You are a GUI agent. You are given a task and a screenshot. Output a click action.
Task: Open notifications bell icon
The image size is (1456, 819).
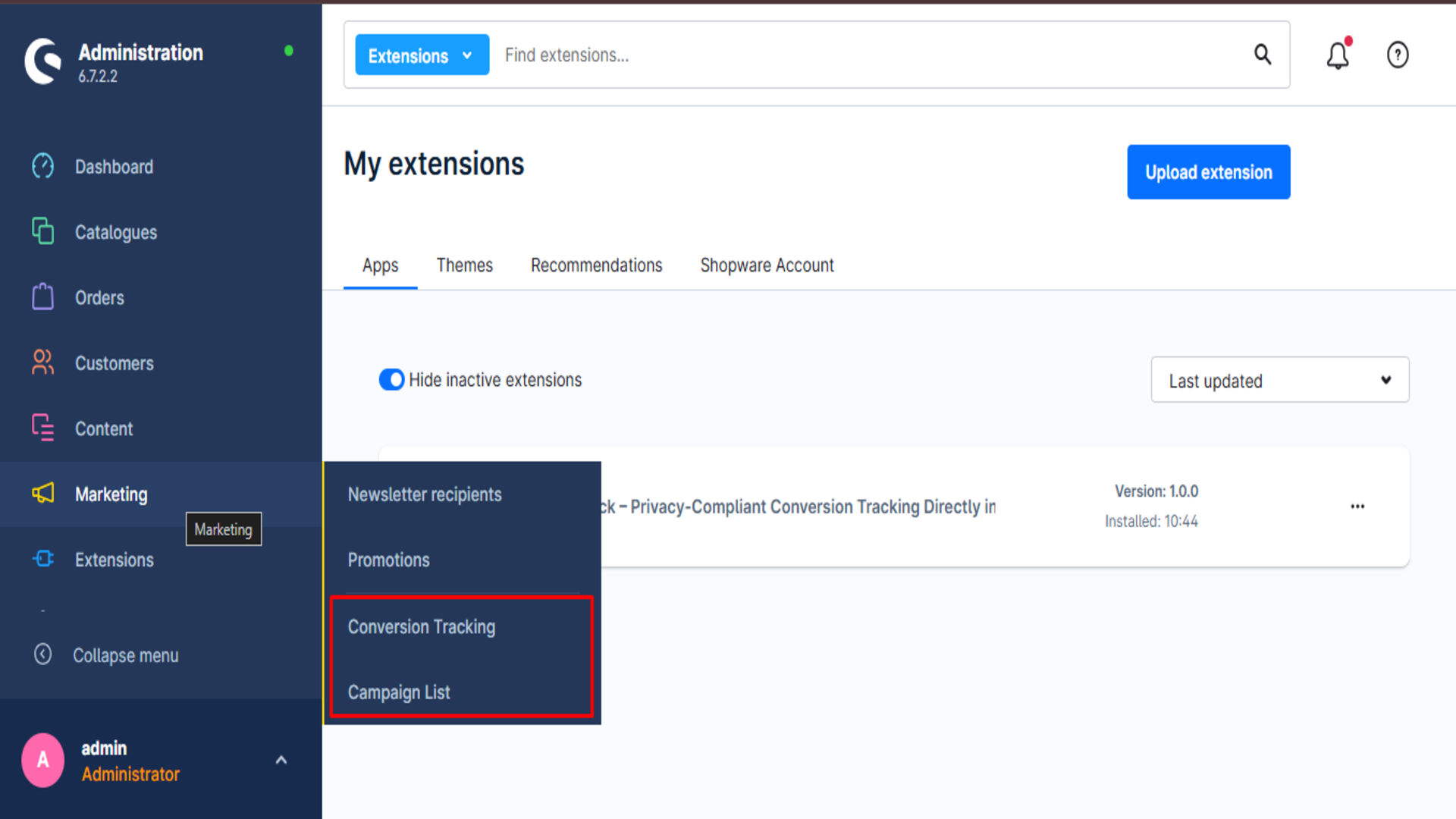1338,55
